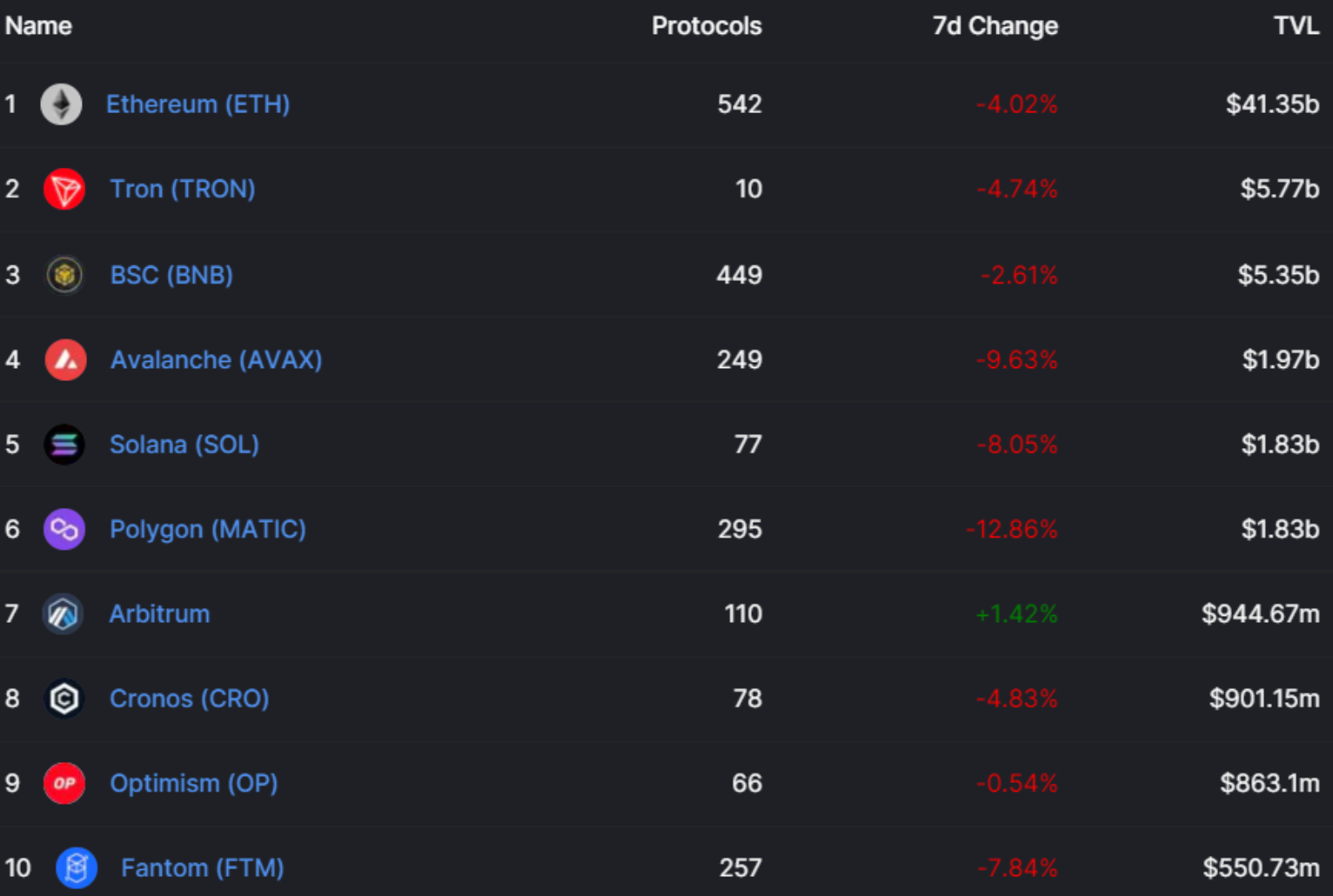Click the Cronos logo icon
Image resolution: width=1333 pixels, height=896 pixels.
(64, 699)
